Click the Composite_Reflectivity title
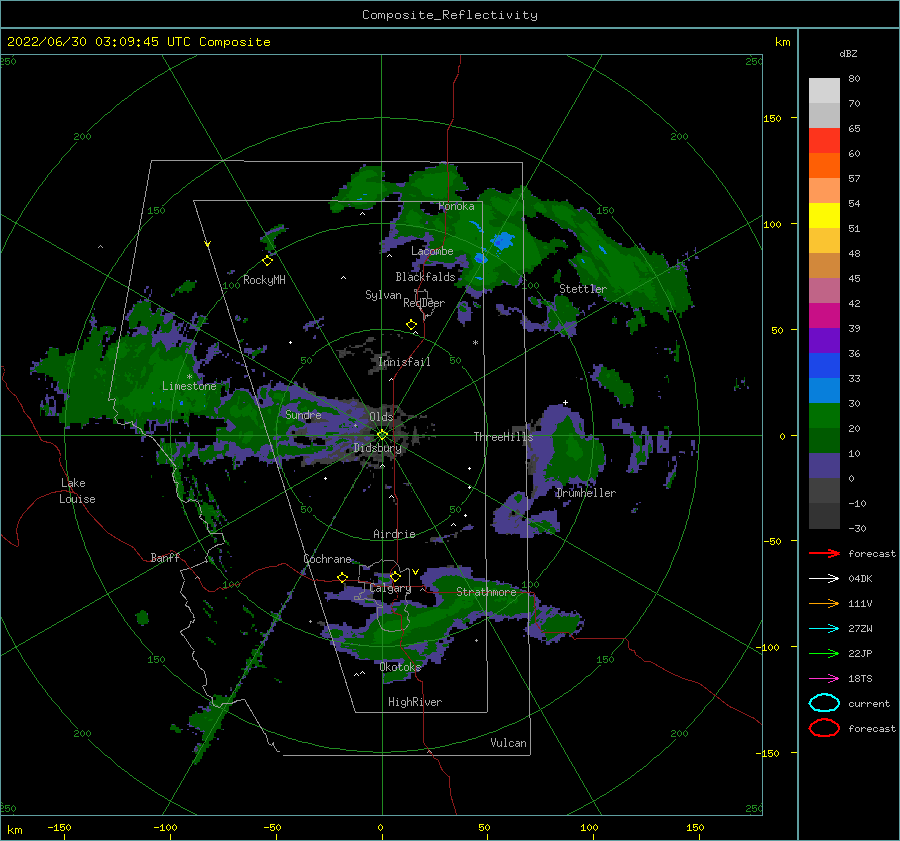 450,15
